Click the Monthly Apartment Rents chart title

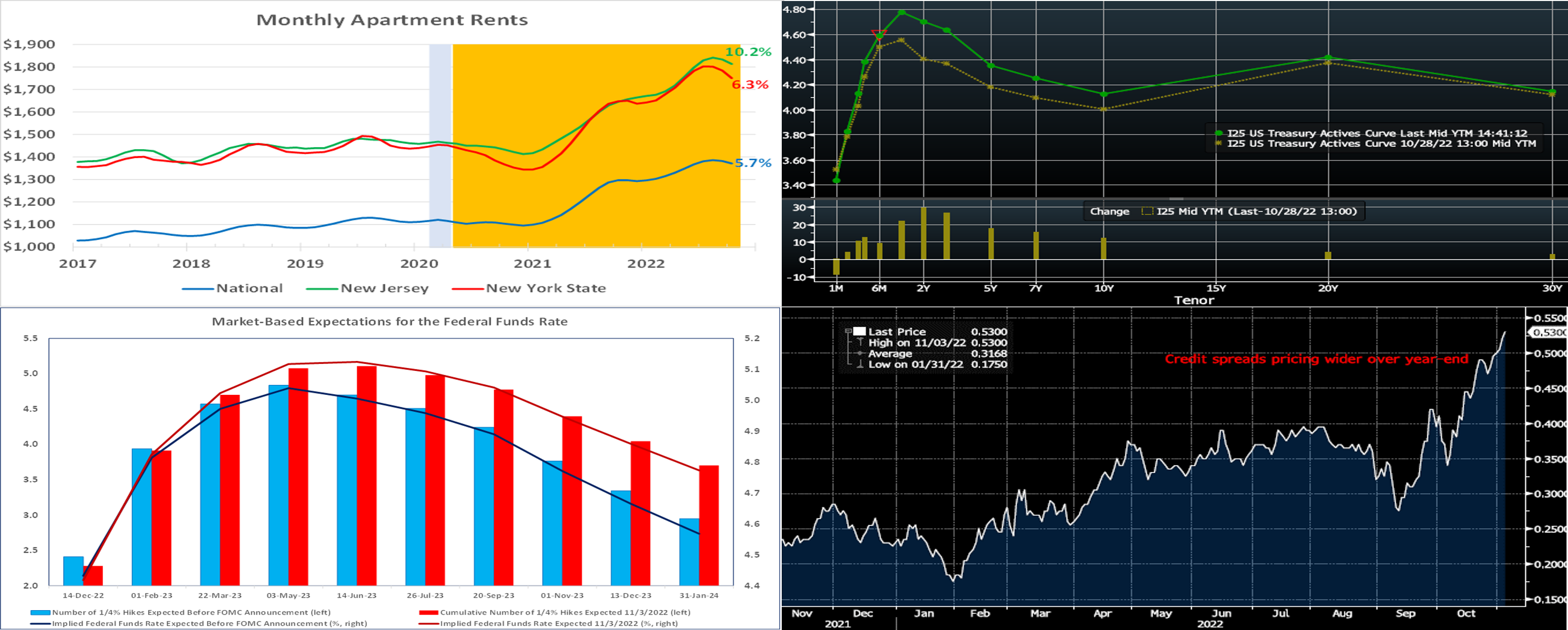coord(392,20)
